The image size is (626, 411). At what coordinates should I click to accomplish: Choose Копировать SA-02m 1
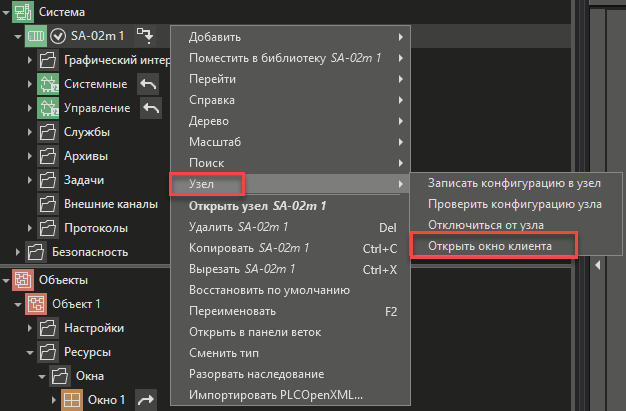290,248
